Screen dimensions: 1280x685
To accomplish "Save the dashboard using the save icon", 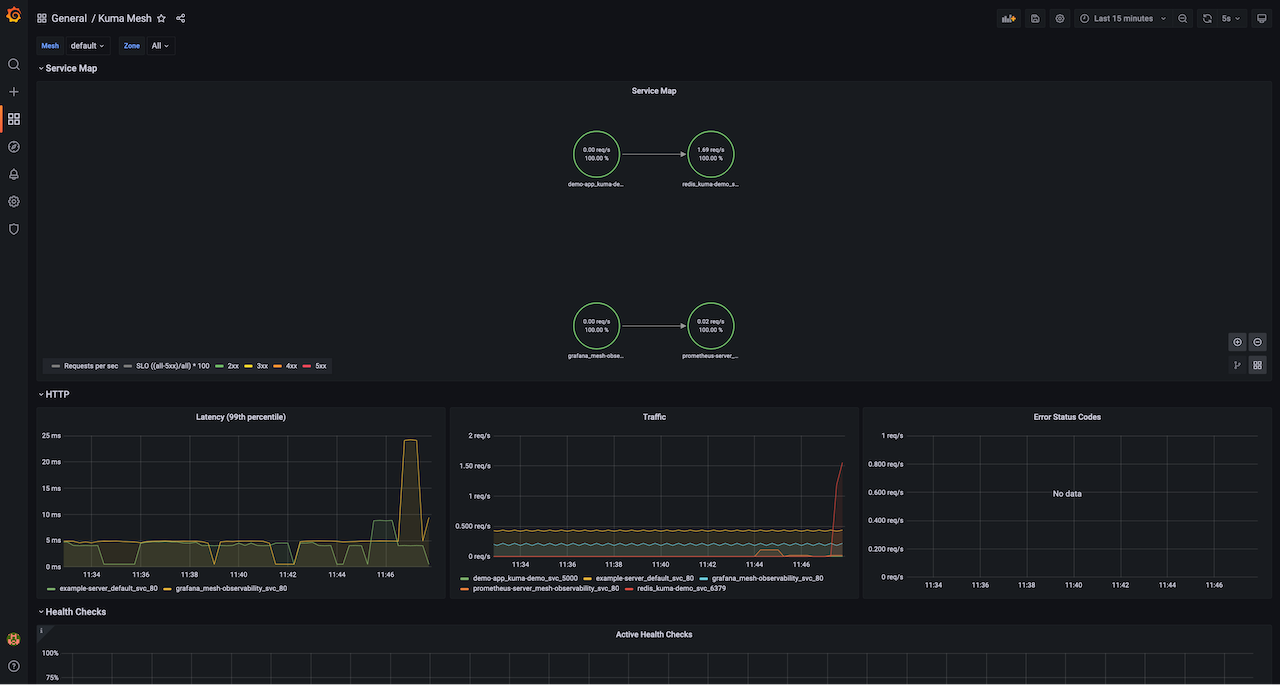I will 1034,18.
